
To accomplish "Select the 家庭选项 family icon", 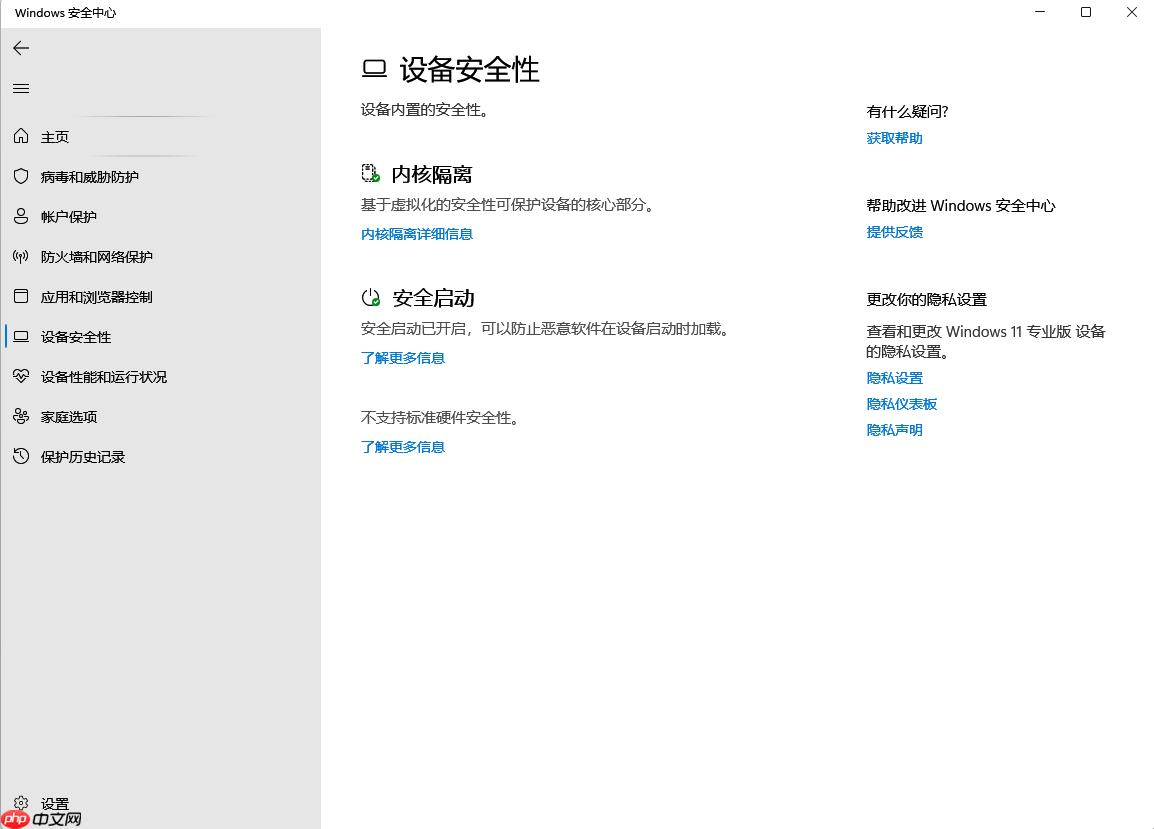I will pyautogui.click(x=21, y=416).
